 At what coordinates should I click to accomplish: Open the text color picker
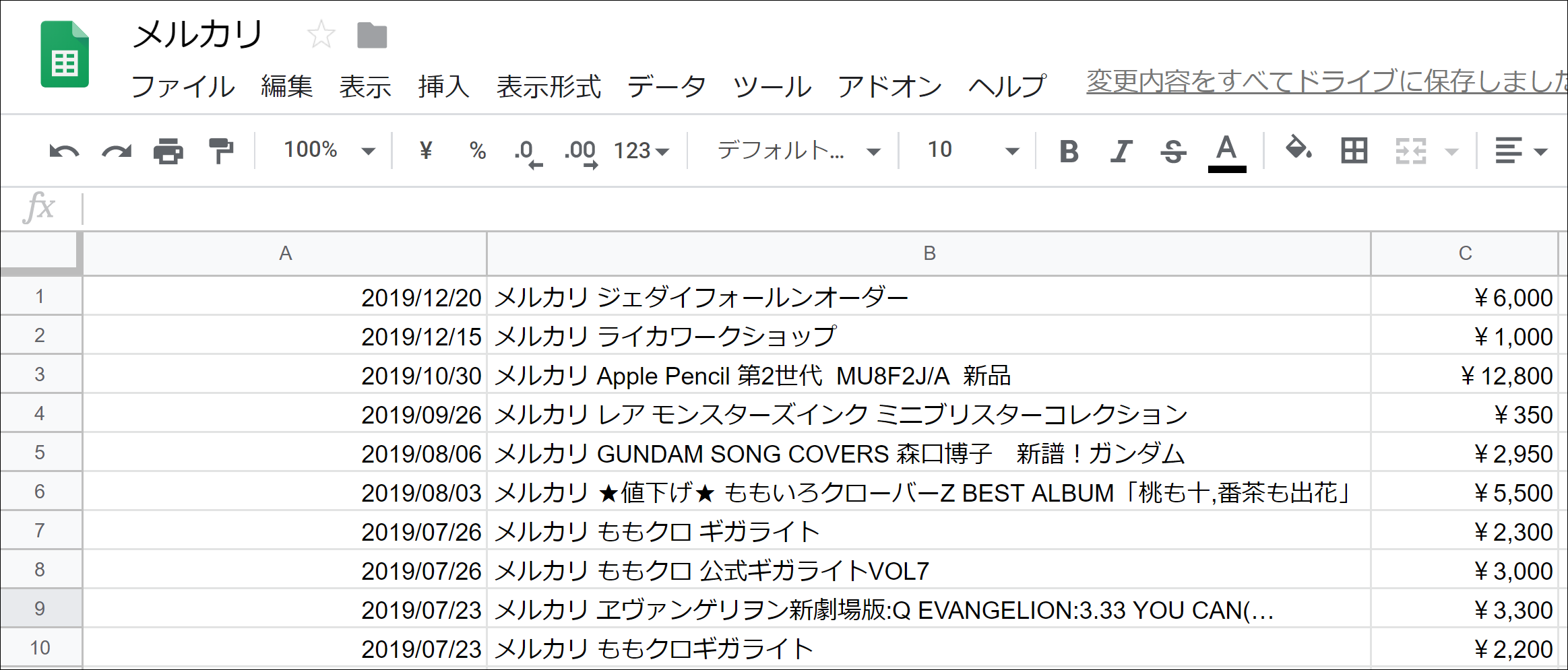click(1226, 153)
